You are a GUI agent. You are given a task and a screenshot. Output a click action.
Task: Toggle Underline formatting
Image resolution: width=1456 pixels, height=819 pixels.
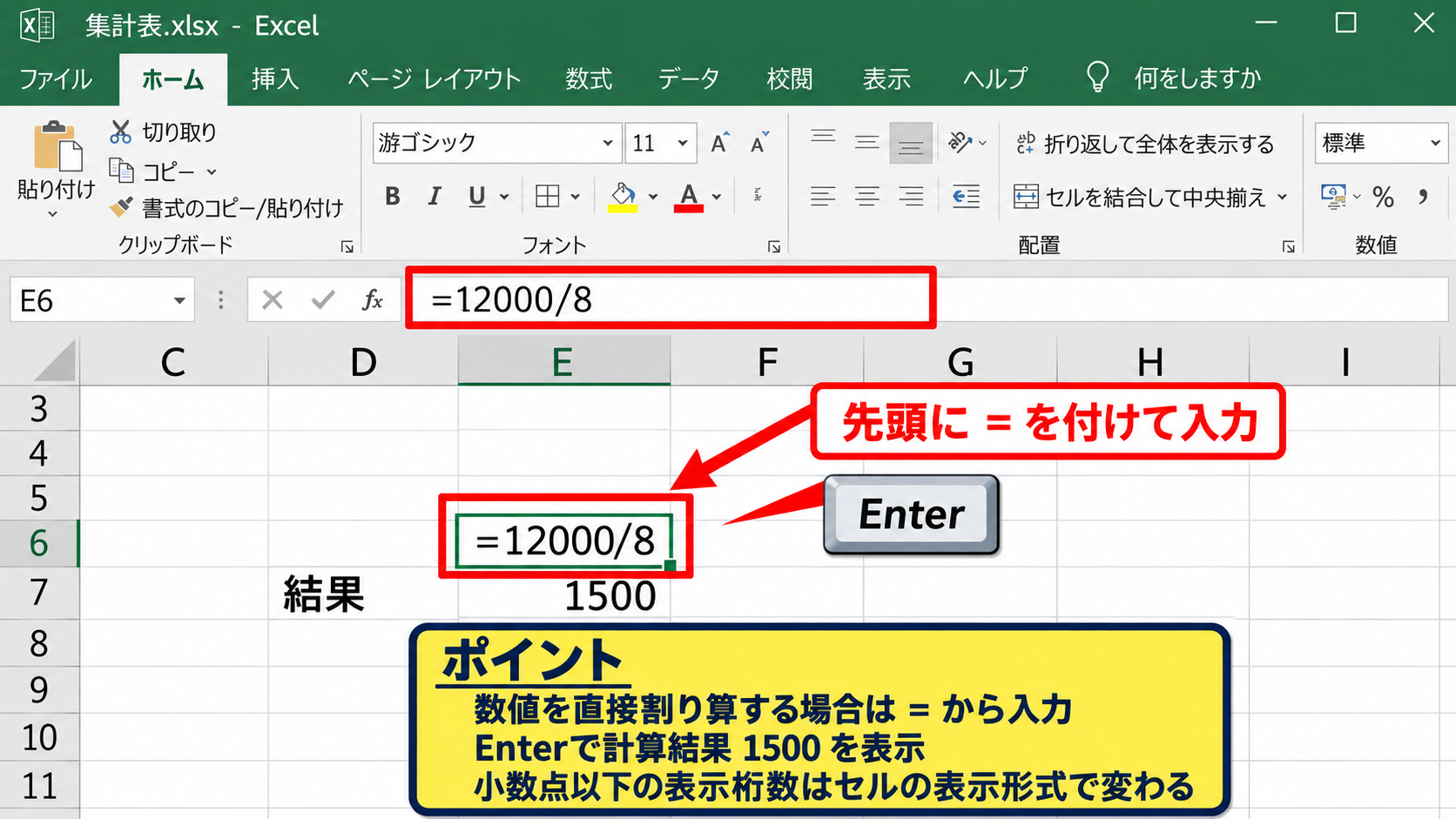476,197
